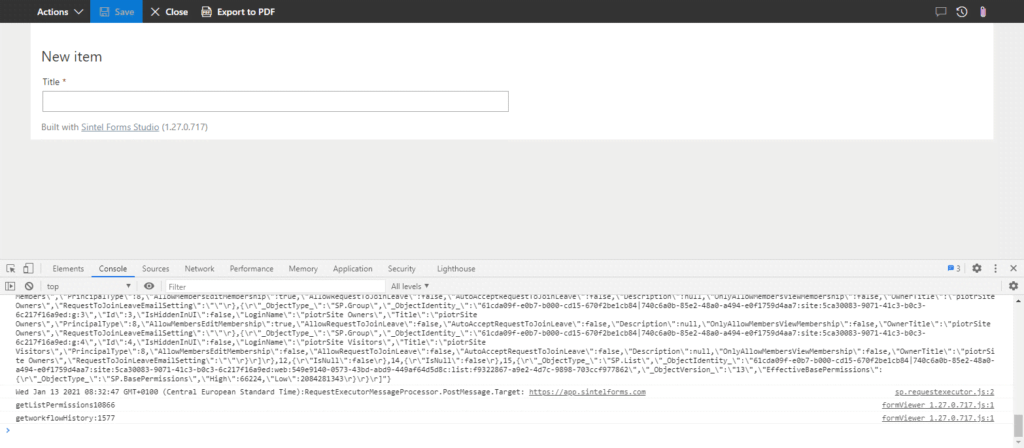Create live expression with the eye icon
Image resolution: width=1024 pixels, height=448 pixels.
[149, 286]
